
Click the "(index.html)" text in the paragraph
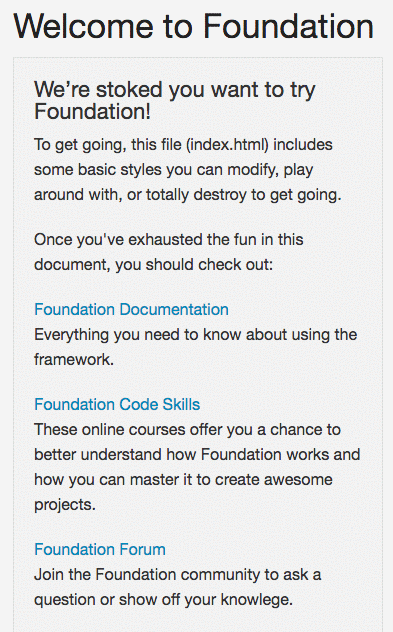coord(227,145)
